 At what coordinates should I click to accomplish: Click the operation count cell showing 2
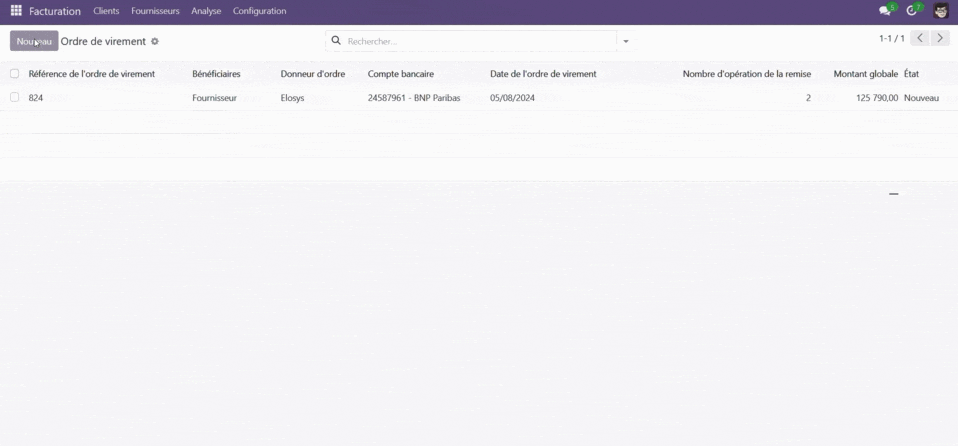tap(808, 97)
